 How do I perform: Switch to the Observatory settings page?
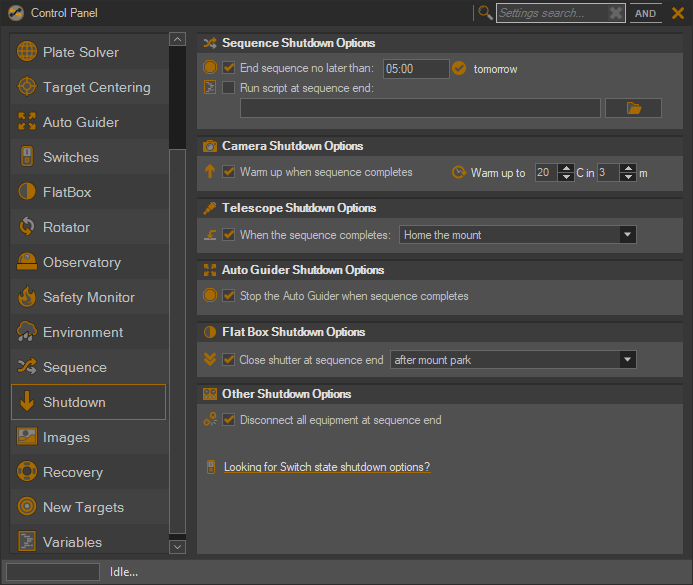tap(89, 262)
